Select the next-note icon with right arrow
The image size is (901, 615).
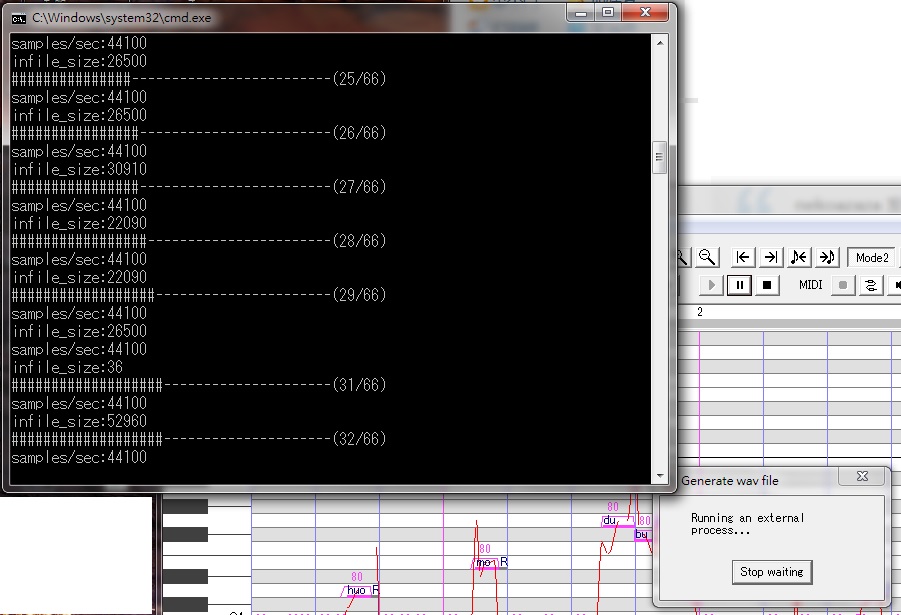coord(827,257)
